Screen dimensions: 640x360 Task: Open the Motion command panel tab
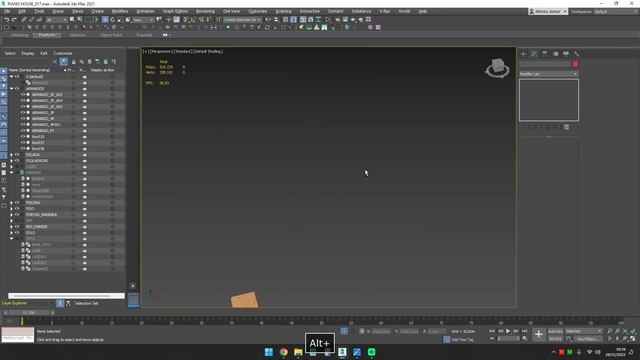(555, 53)
